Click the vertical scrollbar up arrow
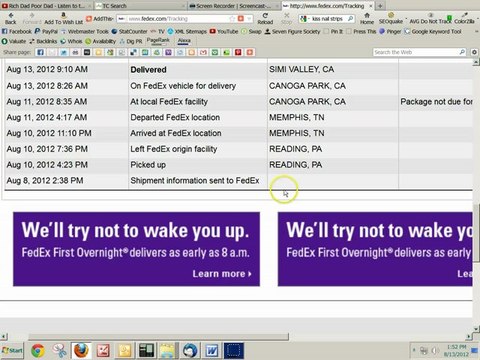The width and height of the screenshot is (480, 360). coord(476,63)
